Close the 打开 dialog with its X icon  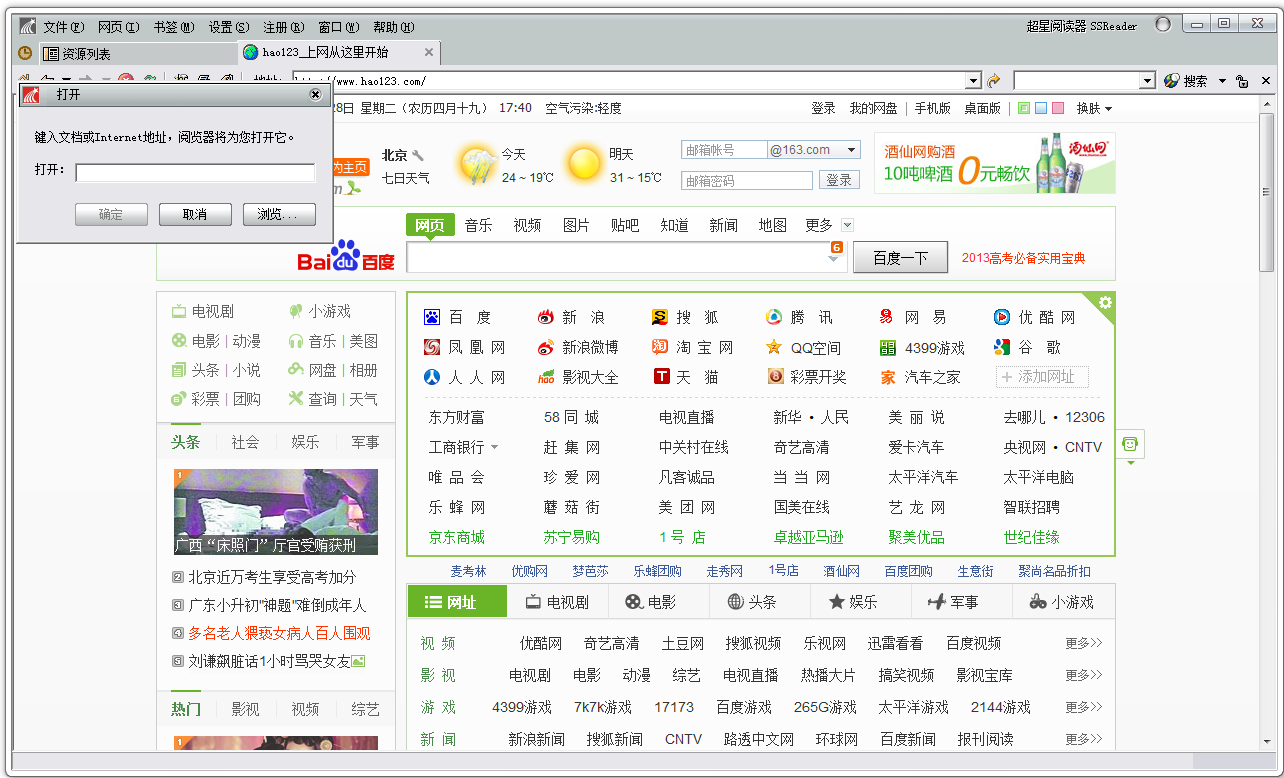tap(315, 94)
